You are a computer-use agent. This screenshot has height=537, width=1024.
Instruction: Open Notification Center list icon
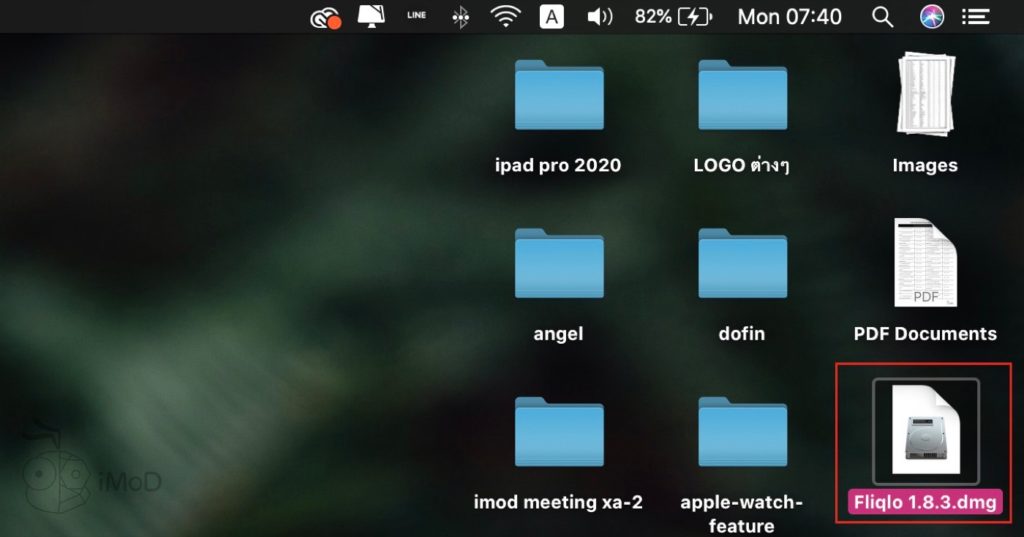975,17
